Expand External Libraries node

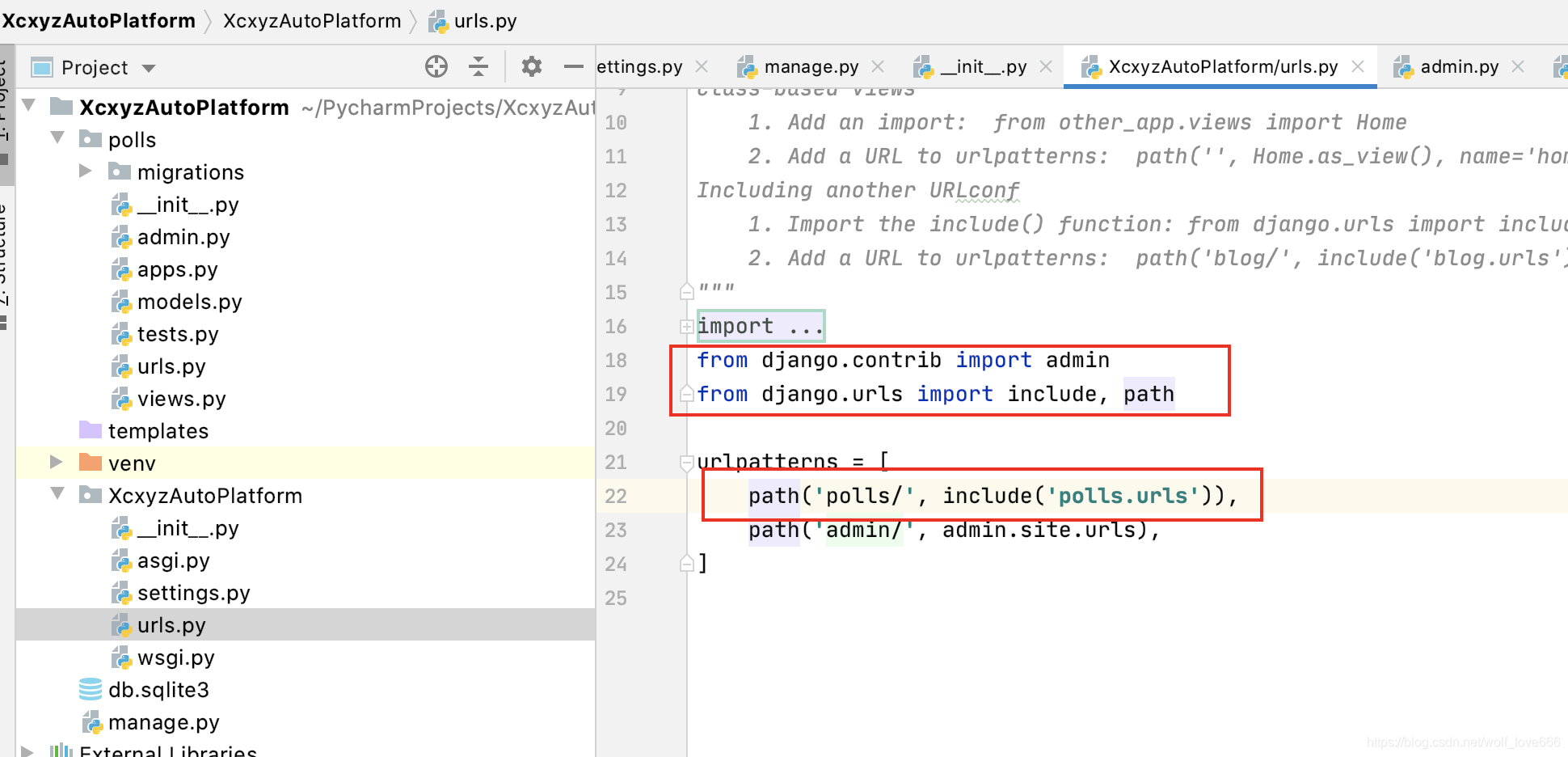pos(27,751)
